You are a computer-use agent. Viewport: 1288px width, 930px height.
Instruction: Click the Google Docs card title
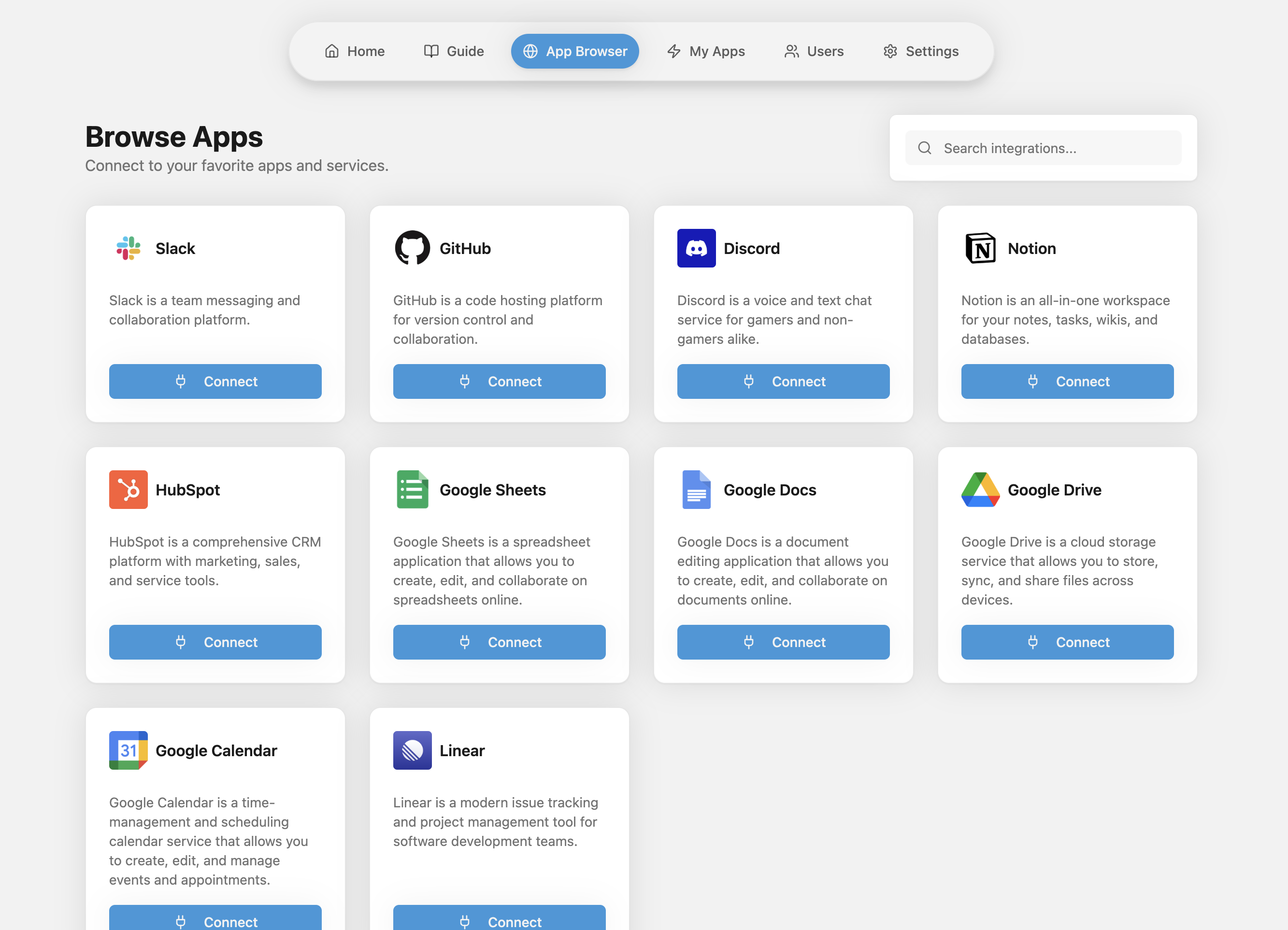(x=770, y=490)
